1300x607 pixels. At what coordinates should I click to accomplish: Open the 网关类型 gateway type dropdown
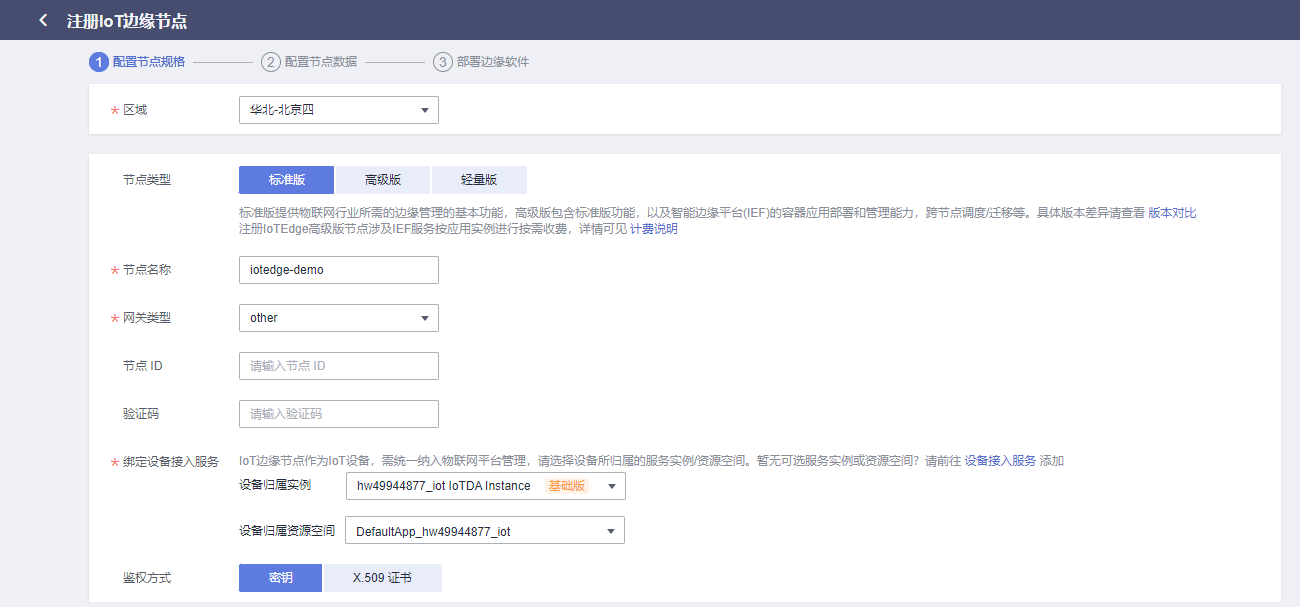(x=338, y=317)
